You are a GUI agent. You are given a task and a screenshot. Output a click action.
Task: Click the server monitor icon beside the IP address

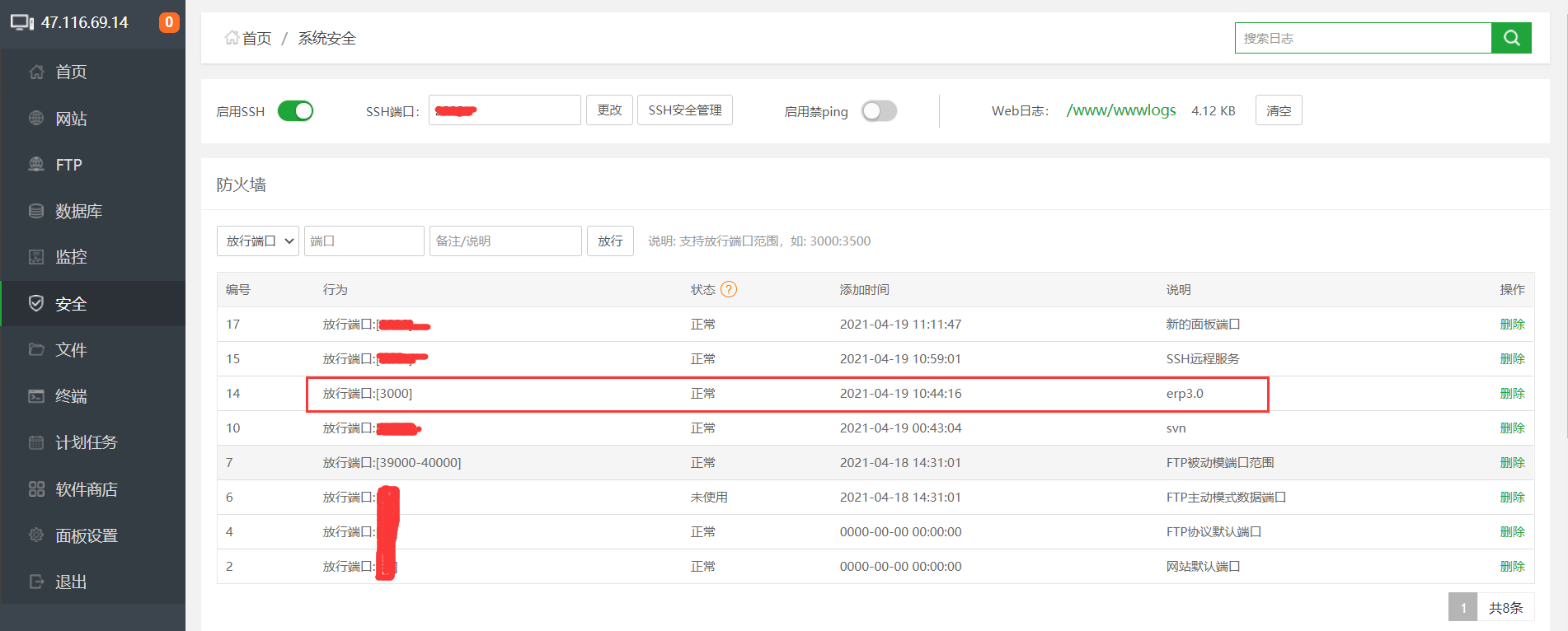(22, 22)
